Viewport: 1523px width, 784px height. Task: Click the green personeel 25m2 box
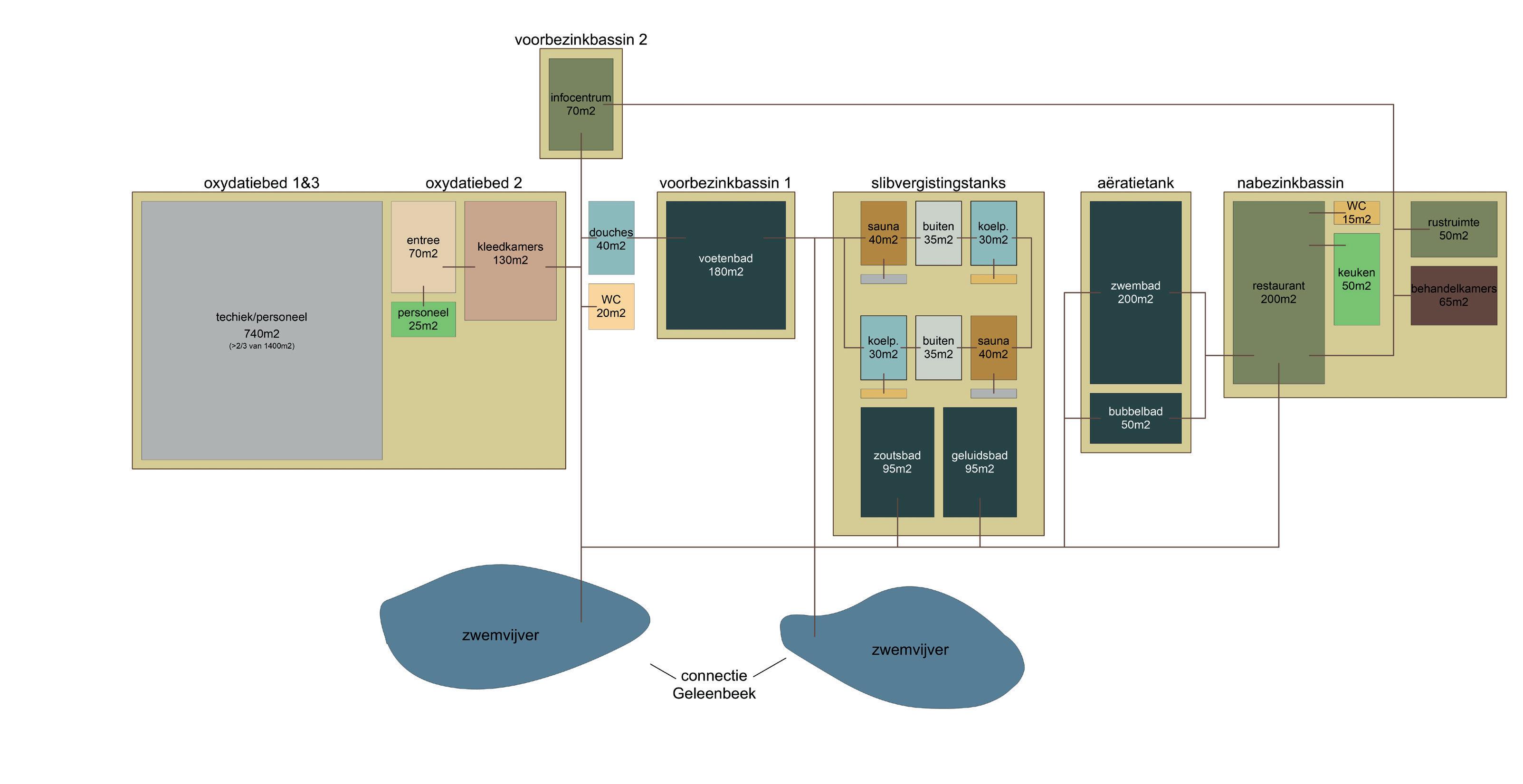(423, 319)
